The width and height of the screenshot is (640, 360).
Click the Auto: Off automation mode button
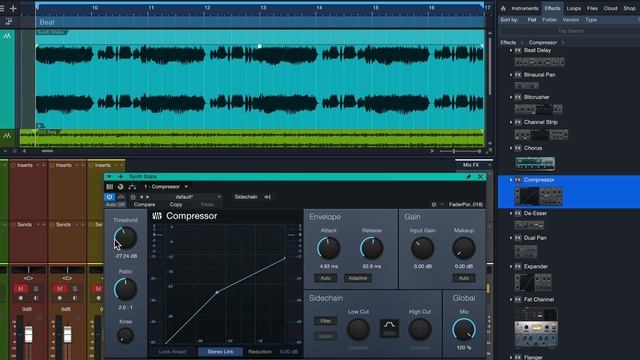(x=115, y=204)
